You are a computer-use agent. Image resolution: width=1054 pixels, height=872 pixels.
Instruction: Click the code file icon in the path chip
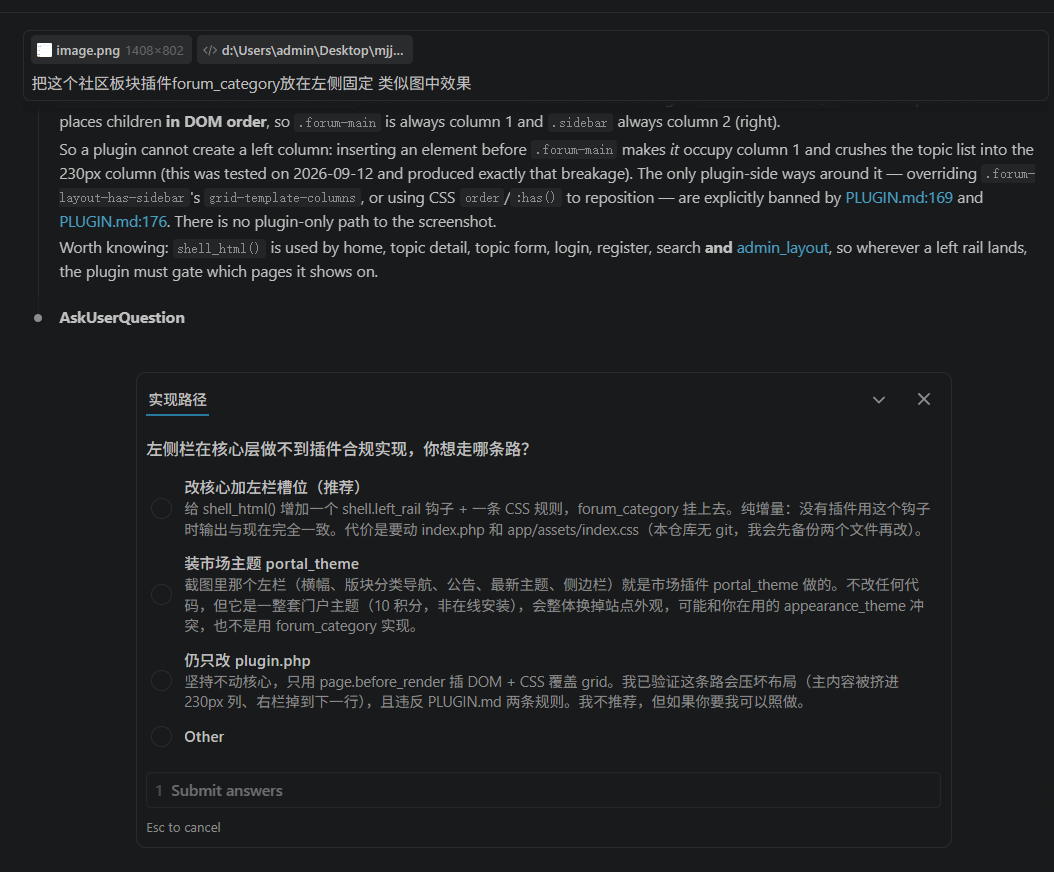(210, 50)
